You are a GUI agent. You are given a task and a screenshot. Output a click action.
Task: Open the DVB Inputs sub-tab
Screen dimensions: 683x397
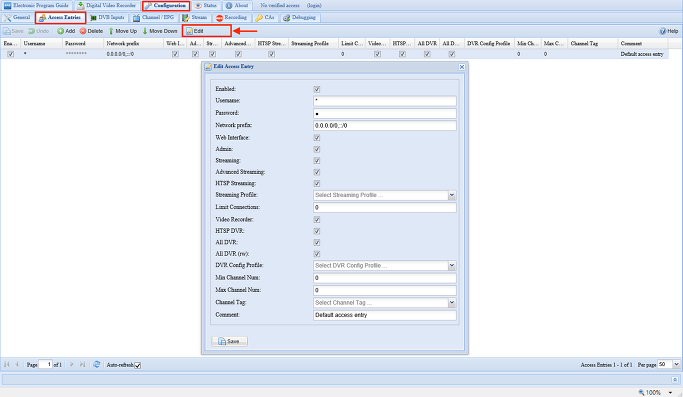pyautogui.click(x=107, y=17)
